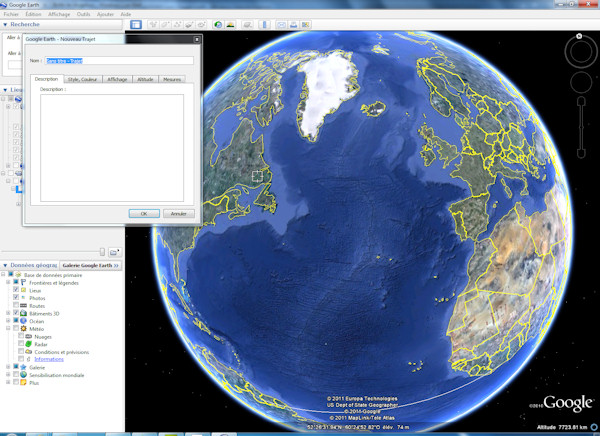Click the Informations link under Météo
600x436 pixels.
49,359
